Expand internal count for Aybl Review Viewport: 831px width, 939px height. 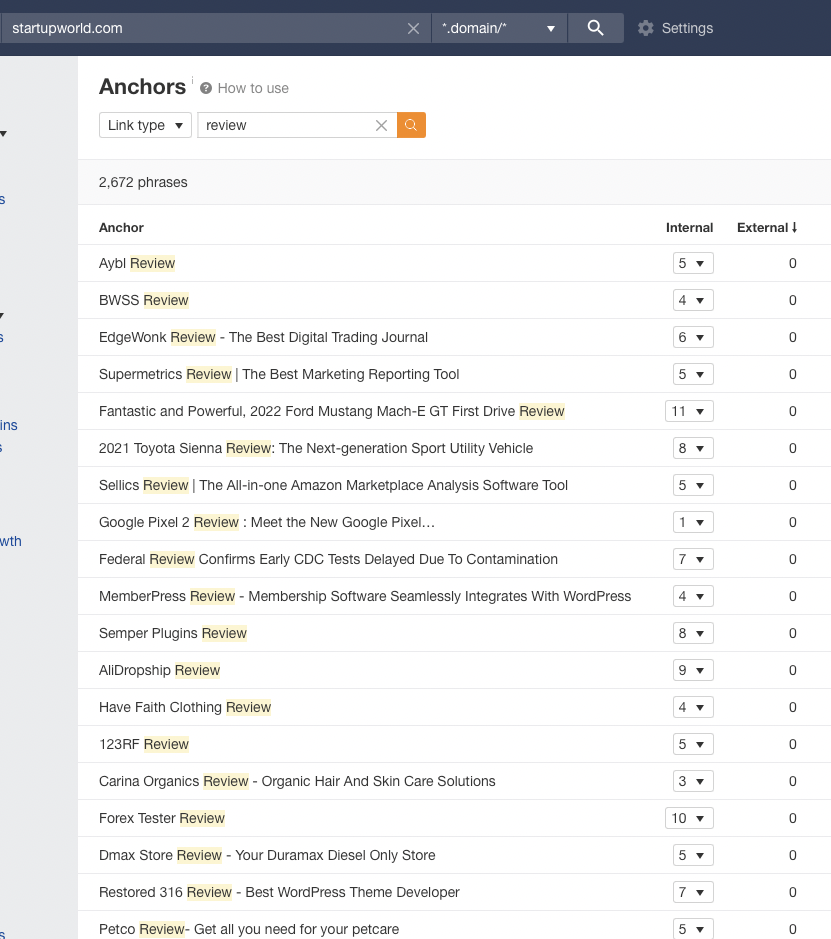[693, 263]
